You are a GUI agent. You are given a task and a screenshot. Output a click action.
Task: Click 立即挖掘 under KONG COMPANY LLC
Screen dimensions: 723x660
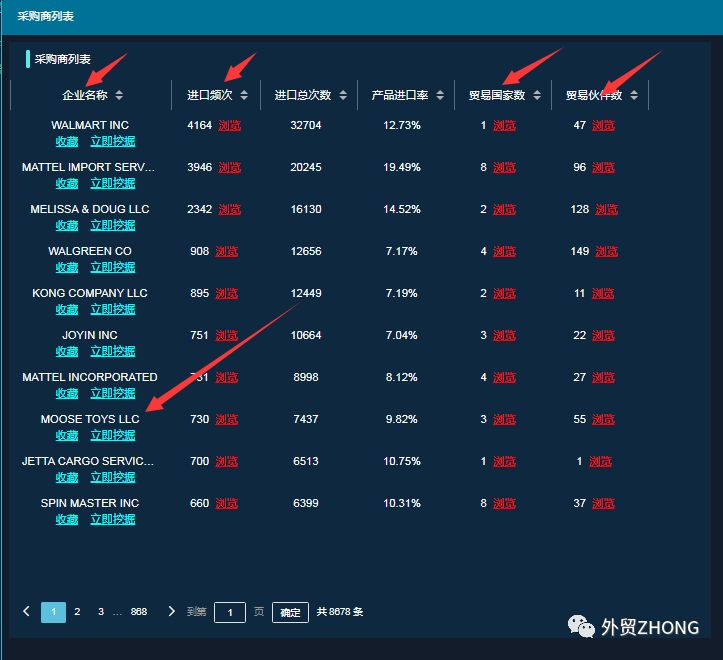click(113, 309)
